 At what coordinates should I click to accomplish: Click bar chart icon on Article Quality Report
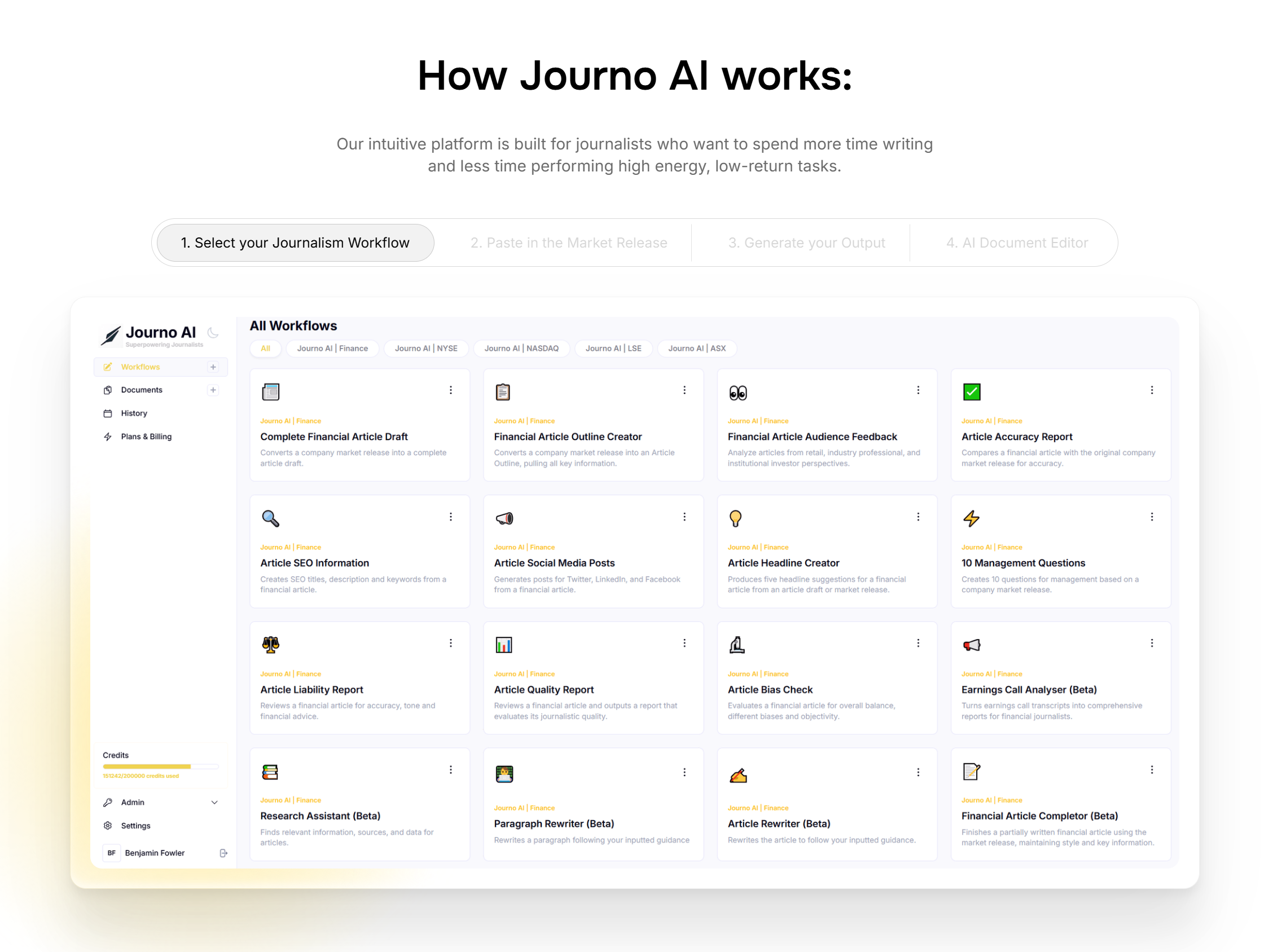tap(503, 645)
